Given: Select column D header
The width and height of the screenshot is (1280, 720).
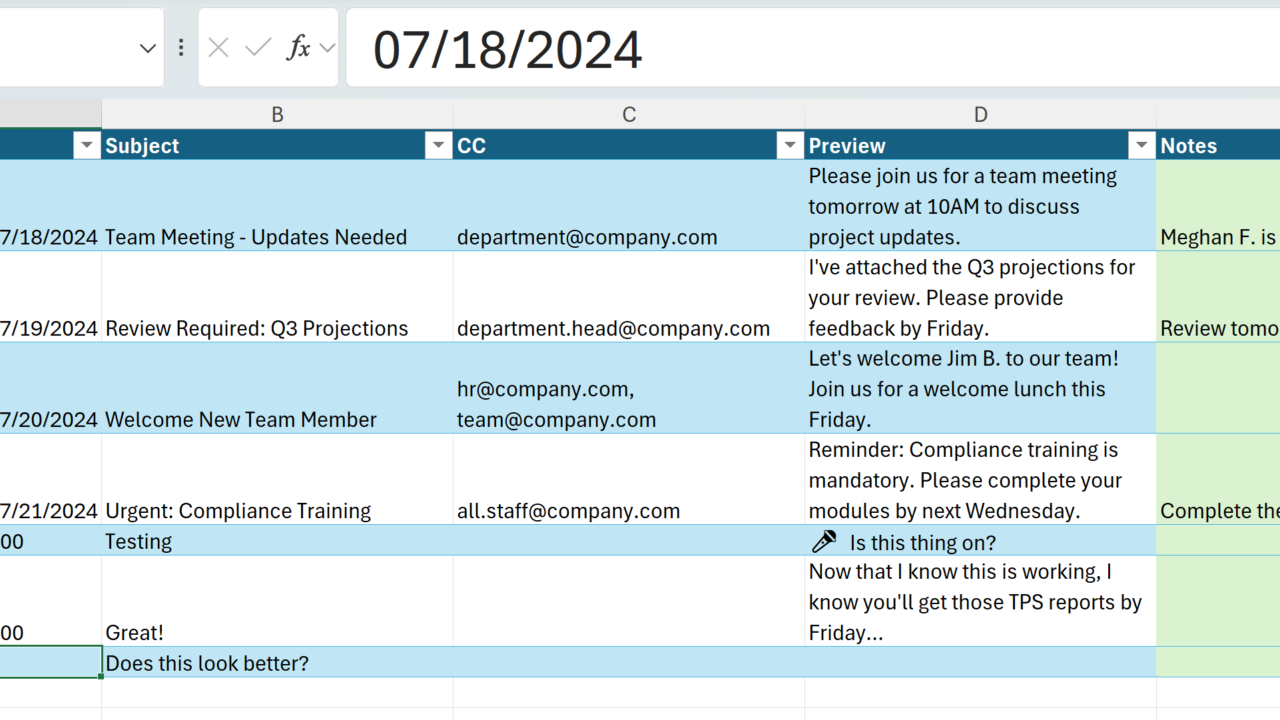Looking at the screenshot, I should [981, 114].
